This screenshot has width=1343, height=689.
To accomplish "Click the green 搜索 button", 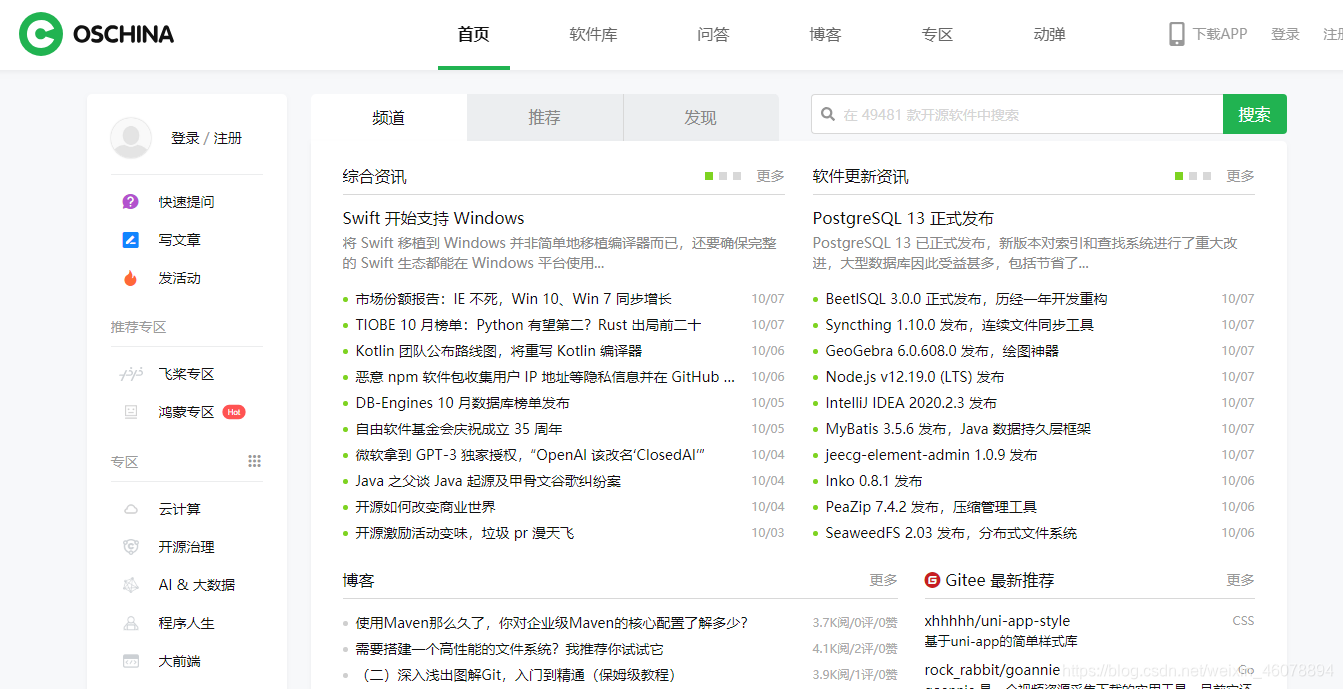I will [x=1255, y=114].
